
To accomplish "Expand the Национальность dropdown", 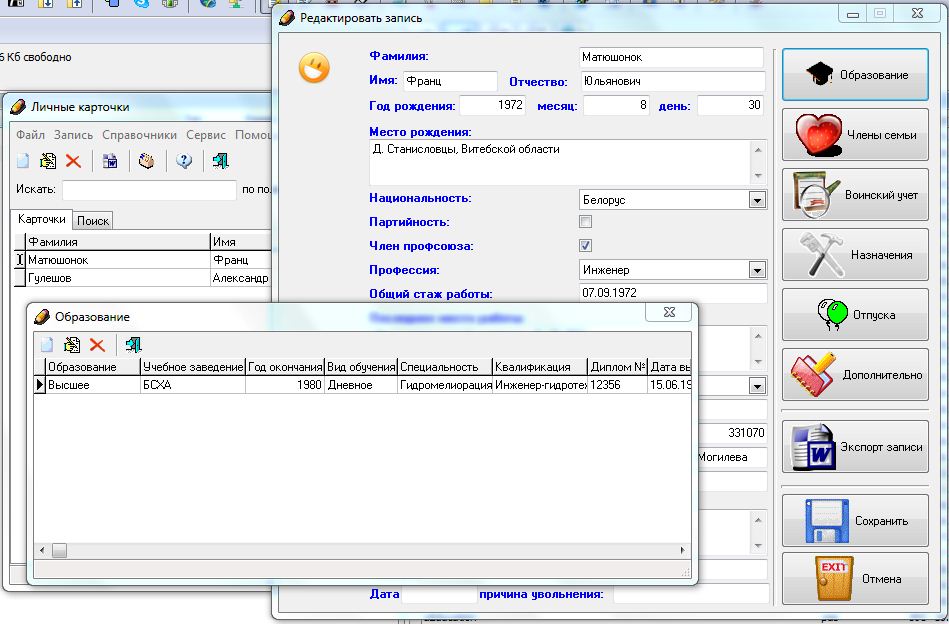I will (x=756, y=200).
